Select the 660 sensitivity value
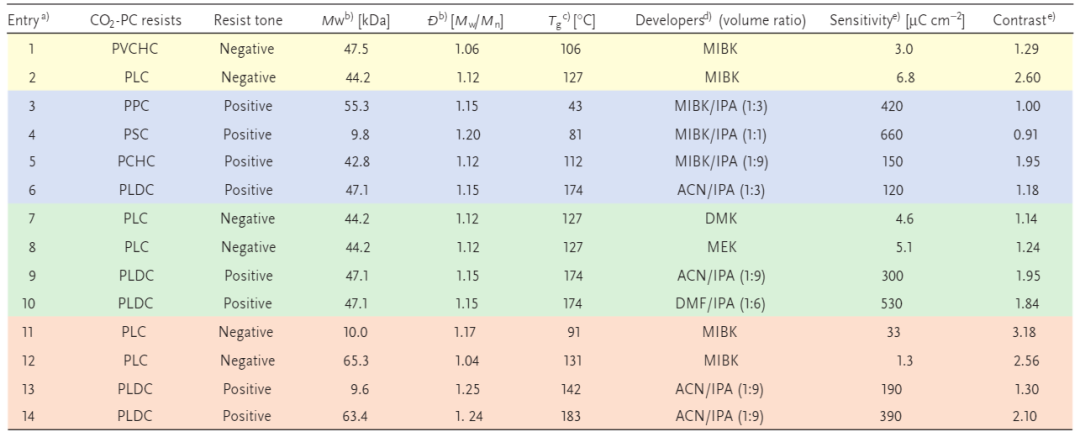Screen dimensions: 1080x437 click(902, 133)
